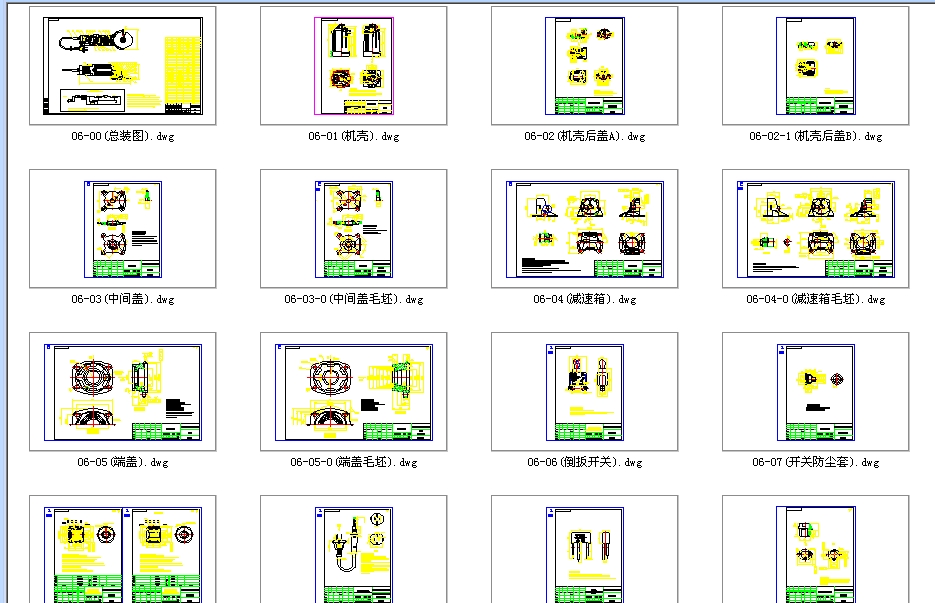This screenshot has height=603, width=935.
Task: Open the 06-00 (总装图) drawing thumbnail
Action: (122, 66)
